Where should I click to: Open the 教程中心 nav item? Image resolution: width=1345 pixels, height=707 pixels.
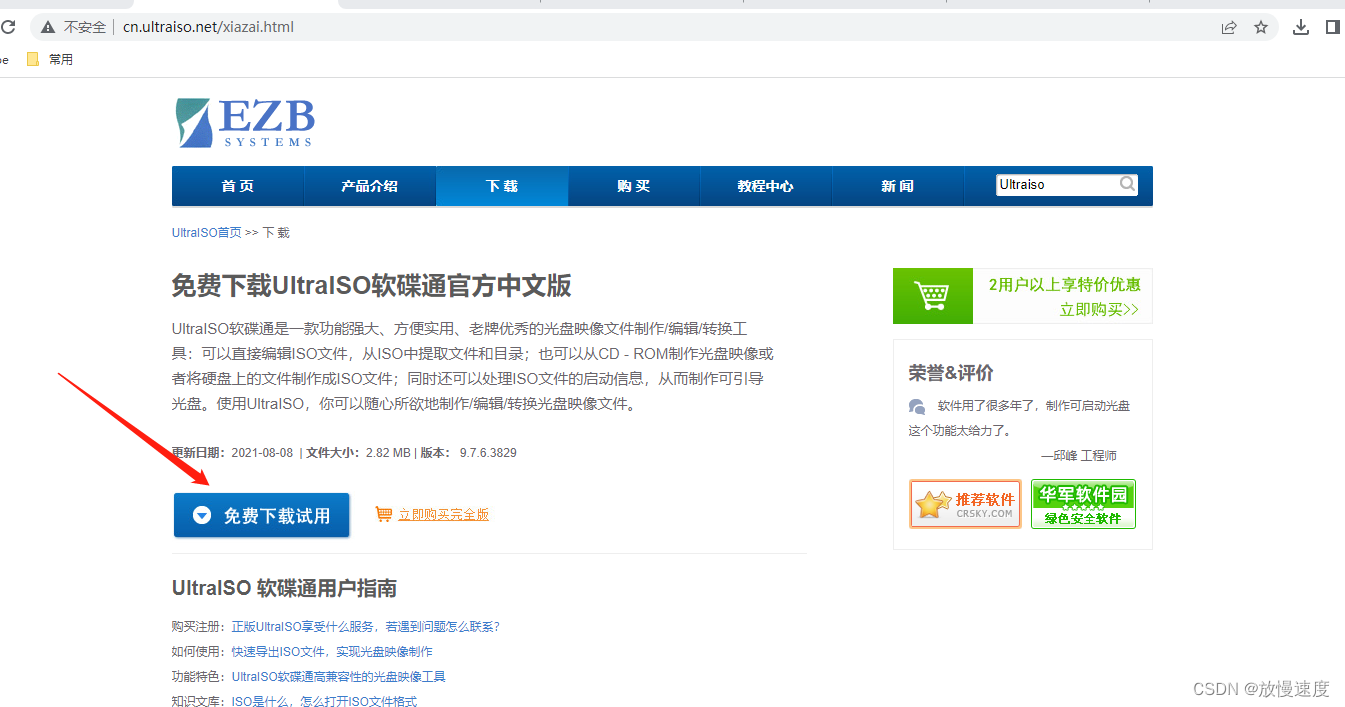click(x=766, y=186)
